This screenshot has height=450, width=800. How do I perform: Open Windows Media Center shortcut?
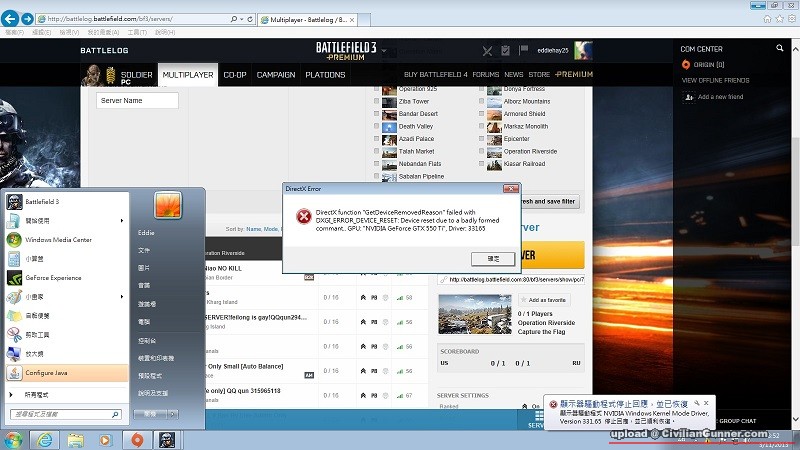tap(58, 239)
